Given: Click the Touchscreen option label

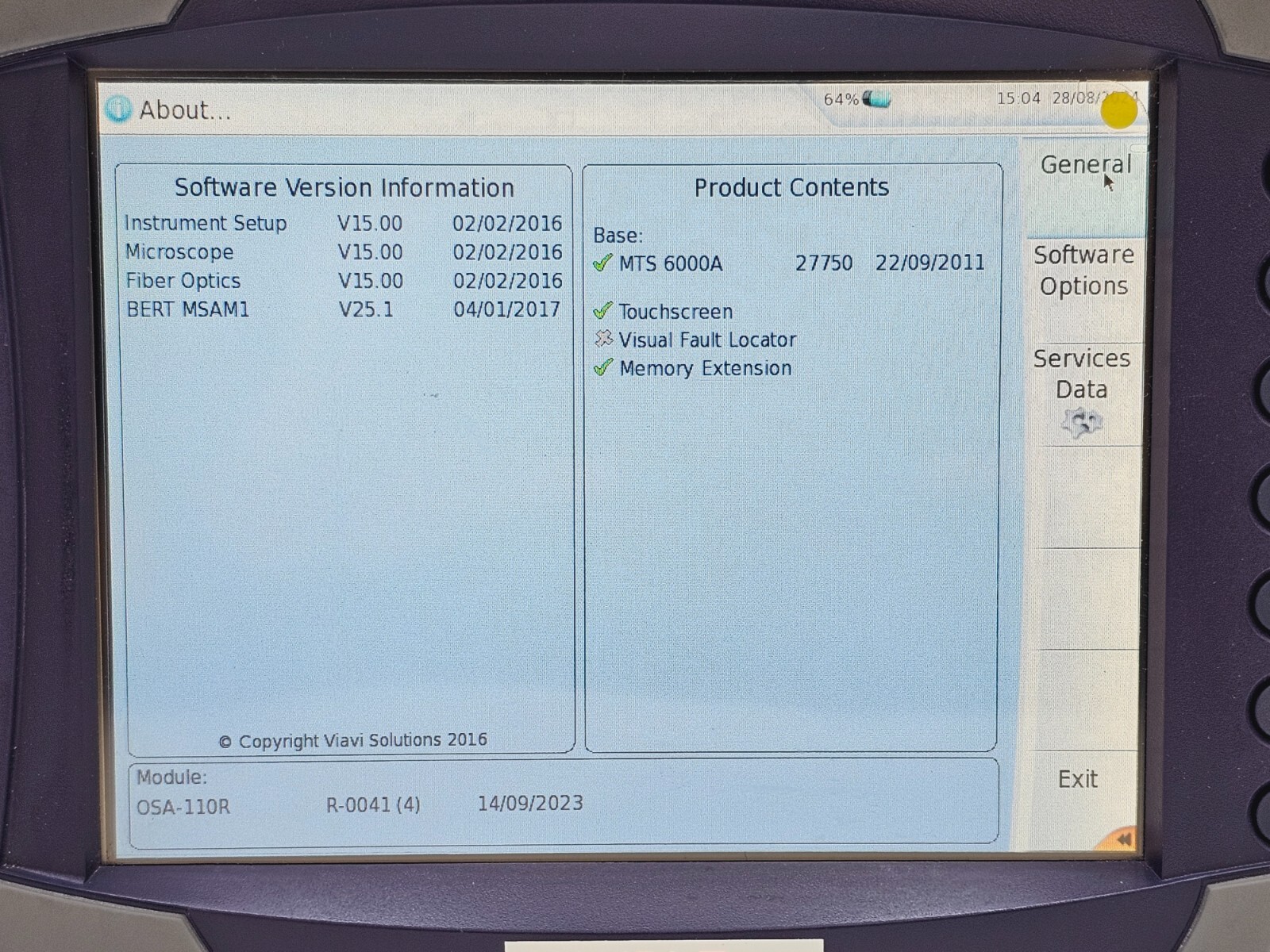Looking at the screenshot, I should click(x=675, y=311).
